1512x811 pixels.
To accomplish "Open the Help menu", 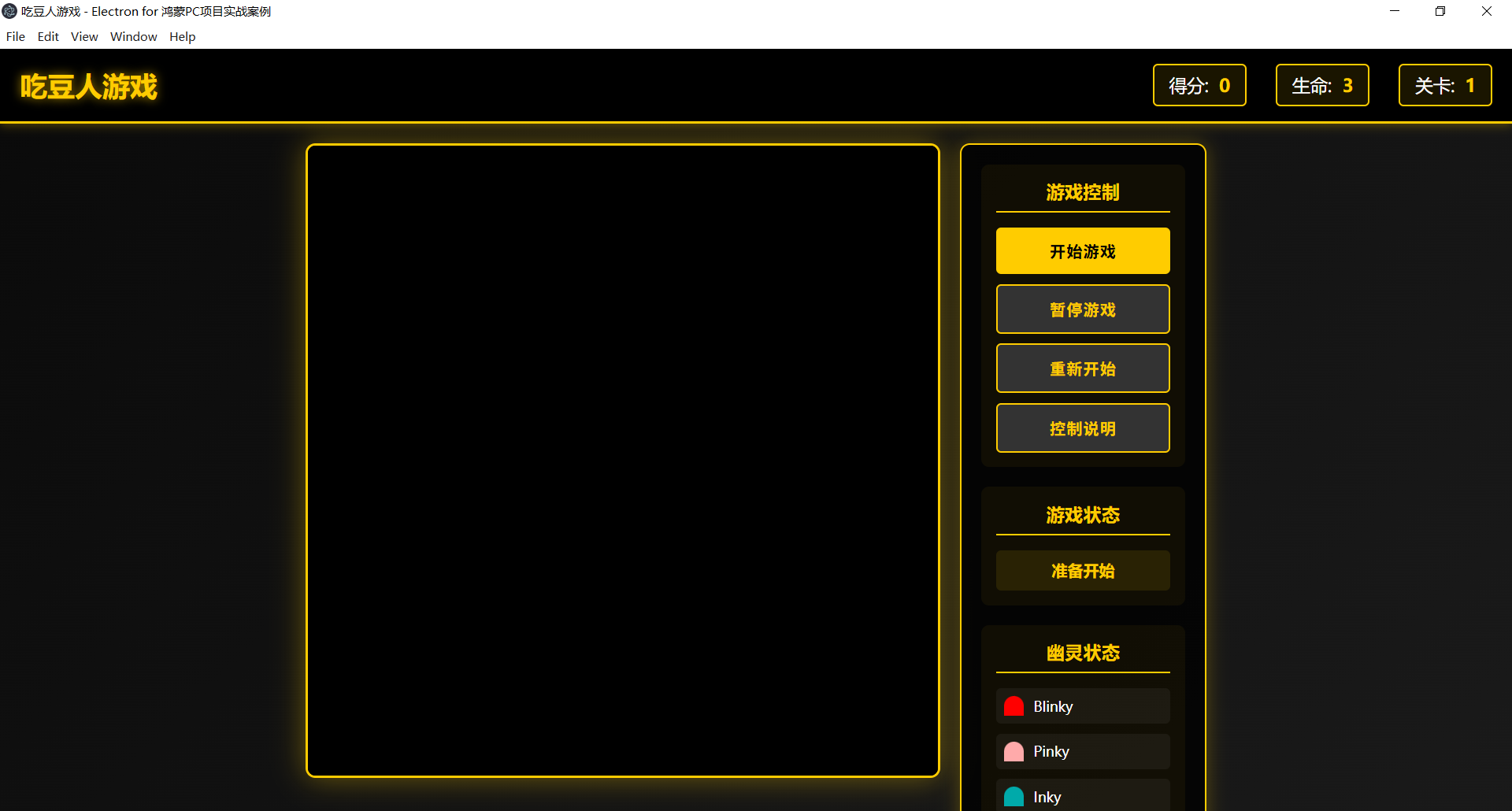I will coord(183,36).
